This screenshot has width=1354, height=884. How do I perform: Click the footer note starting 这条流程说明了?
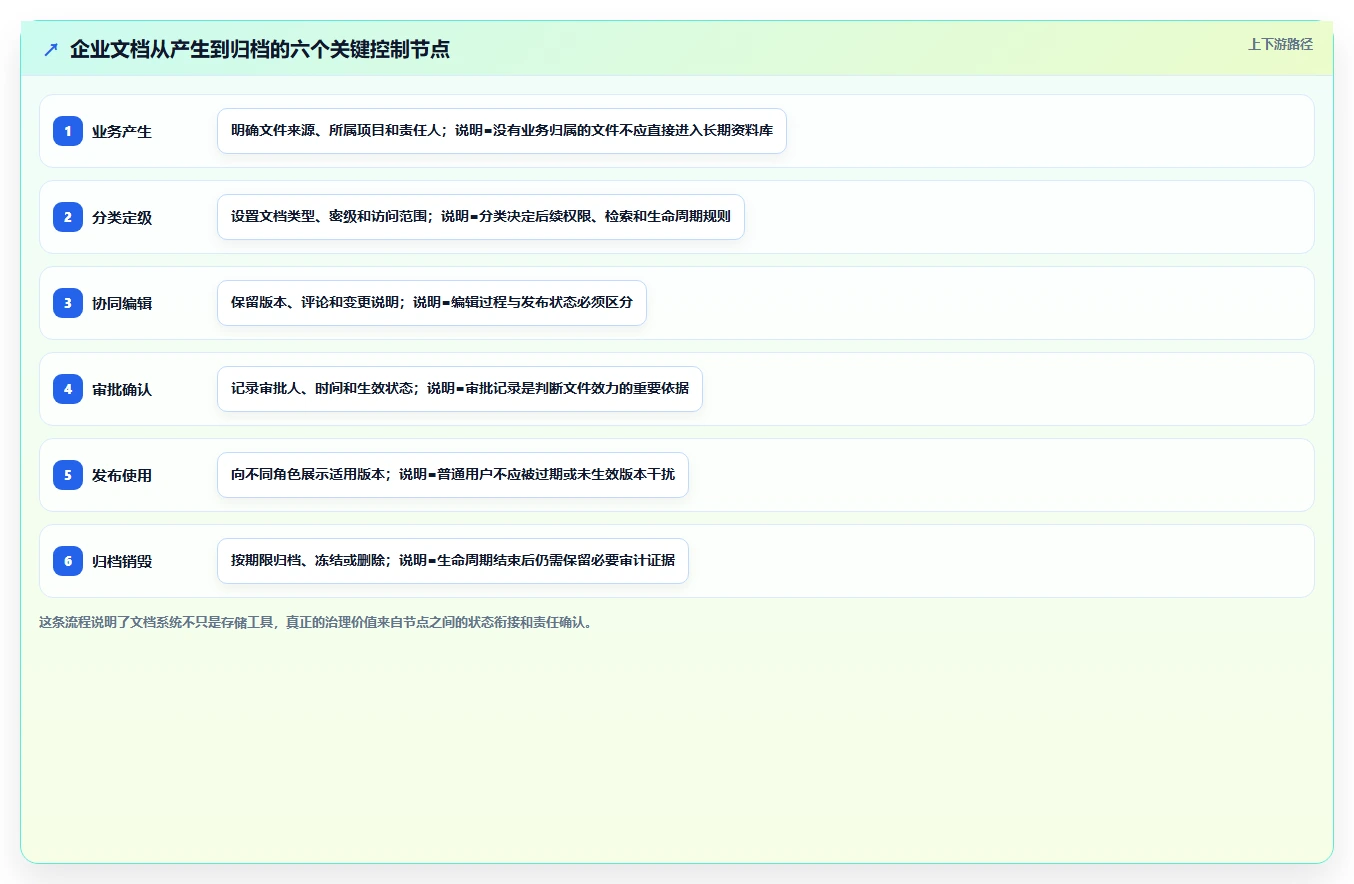click(x=317, y=622)
